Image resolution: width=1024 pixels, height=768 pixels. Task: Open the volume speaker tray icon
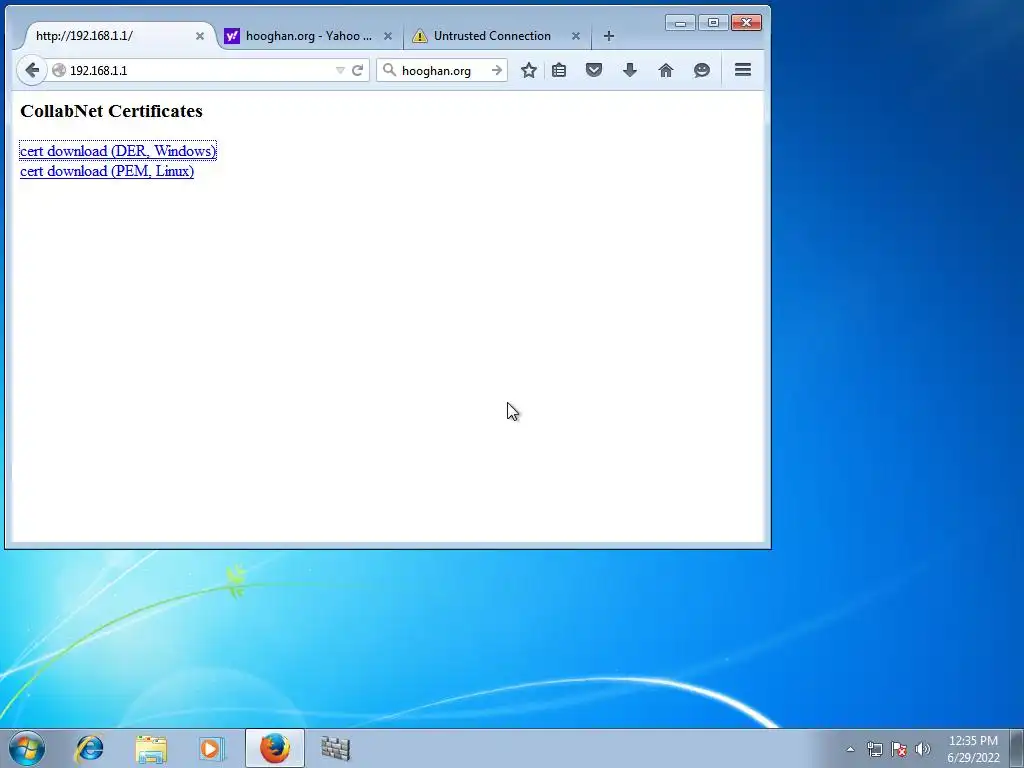[923, 749]
